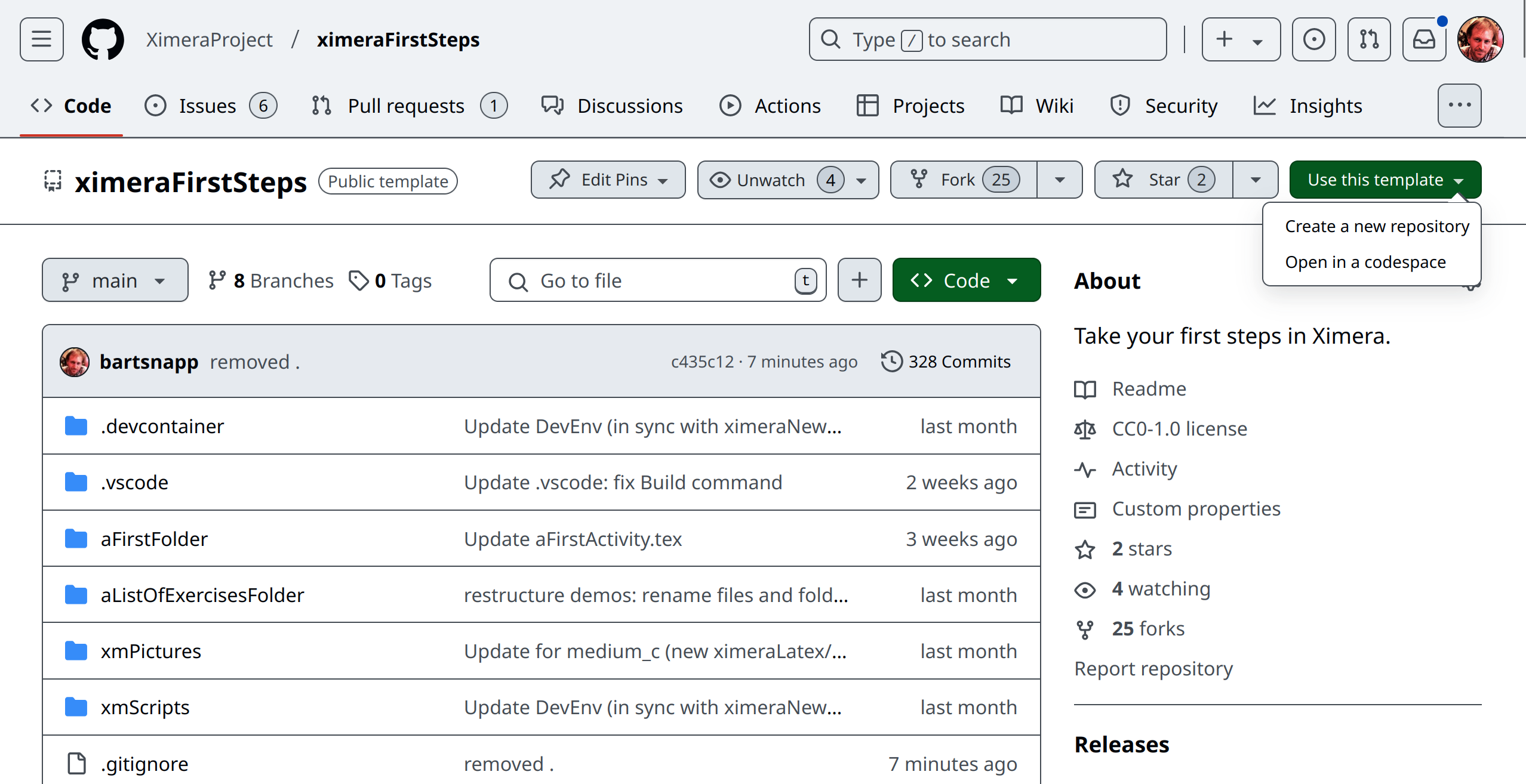Open the aFirstFolder directory

point(154,539)
